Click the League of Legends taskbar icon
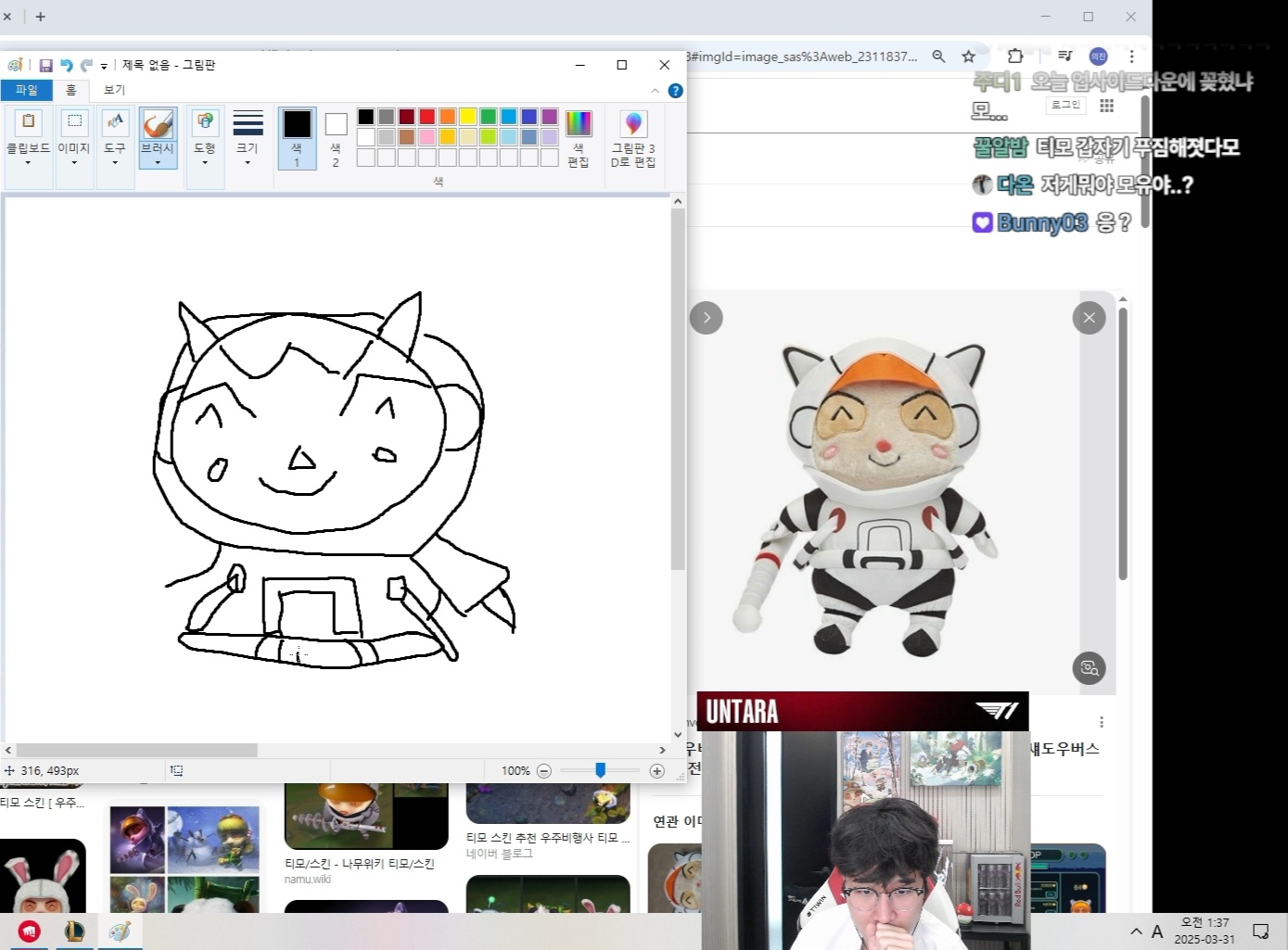Viewport: 1288px width, 950px height. coord(74,931)
